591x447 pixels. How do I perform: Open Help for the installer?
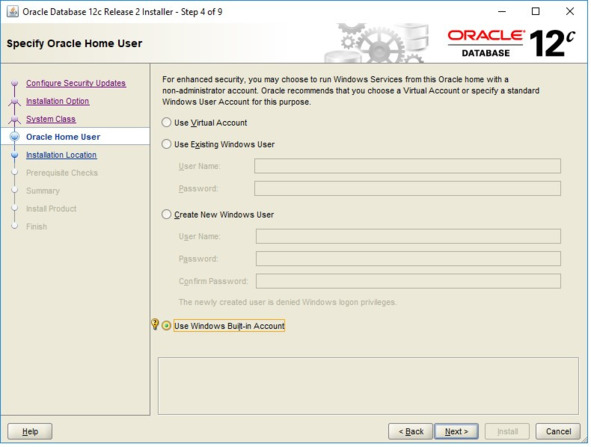[x=30, y=432]
